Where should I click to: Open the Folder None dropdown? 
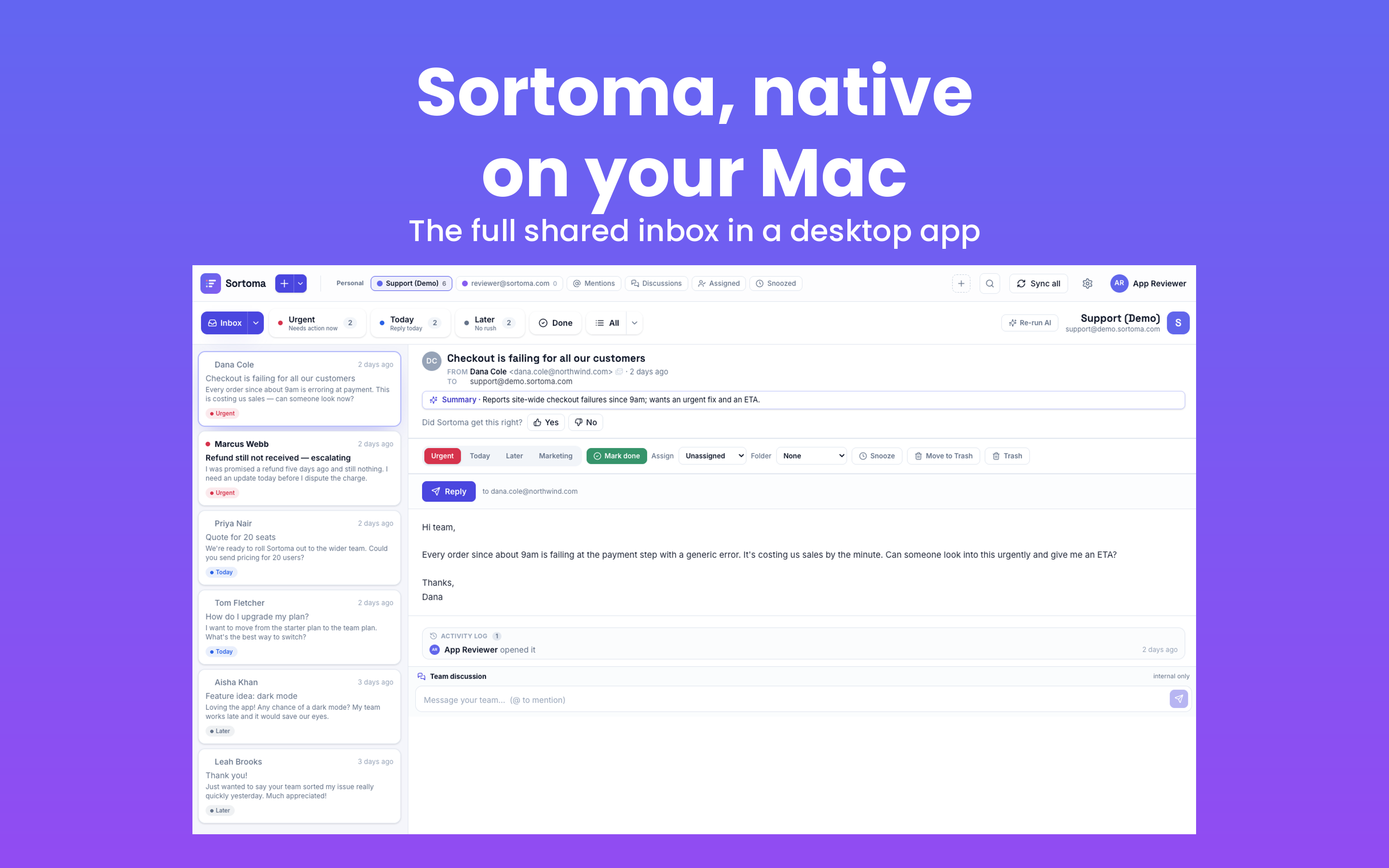pyautogui.click(x=812, y=456)
